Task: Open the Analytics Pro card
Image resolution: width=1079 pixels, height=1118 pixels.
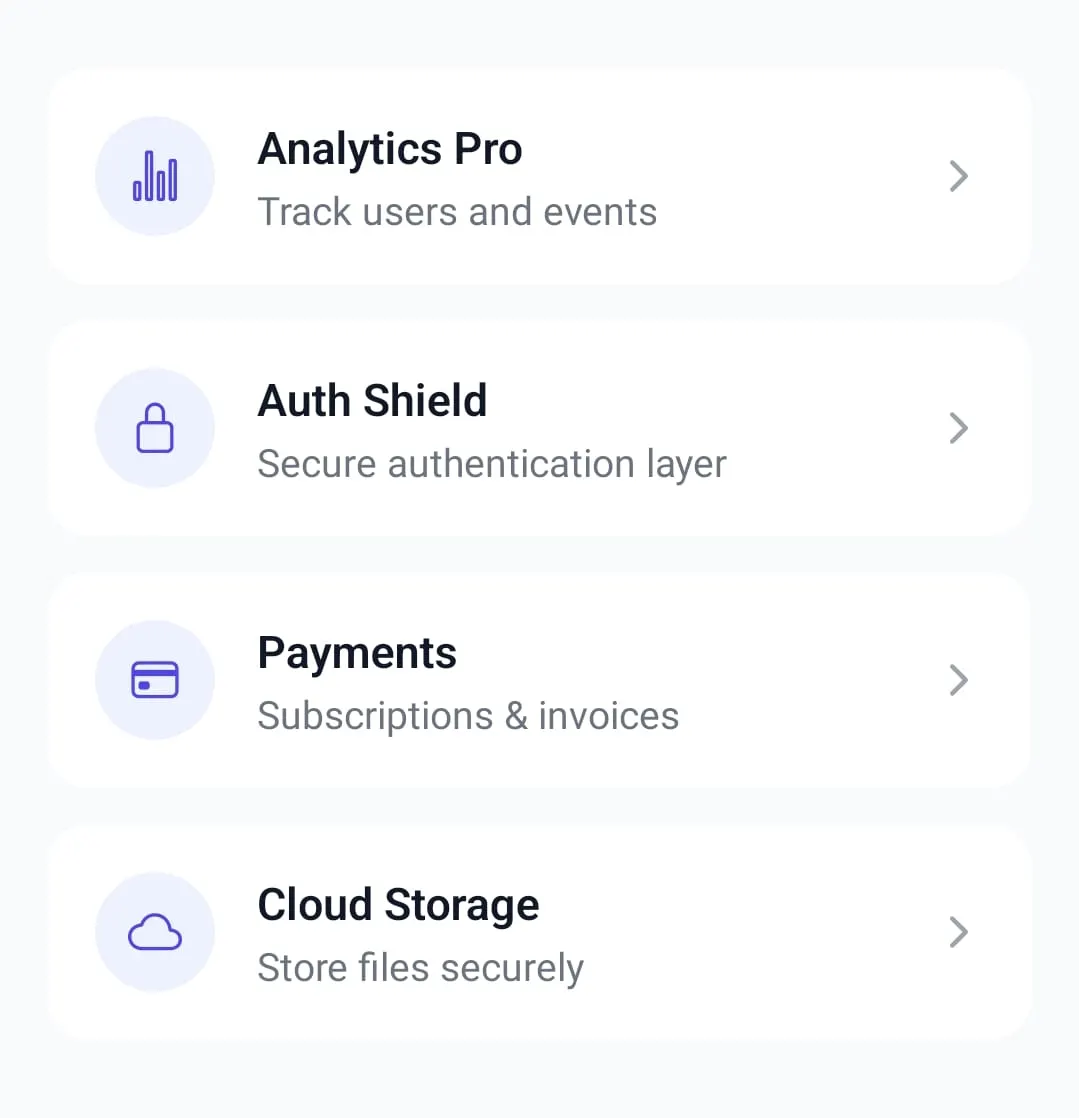Action: tap(540, 177)
